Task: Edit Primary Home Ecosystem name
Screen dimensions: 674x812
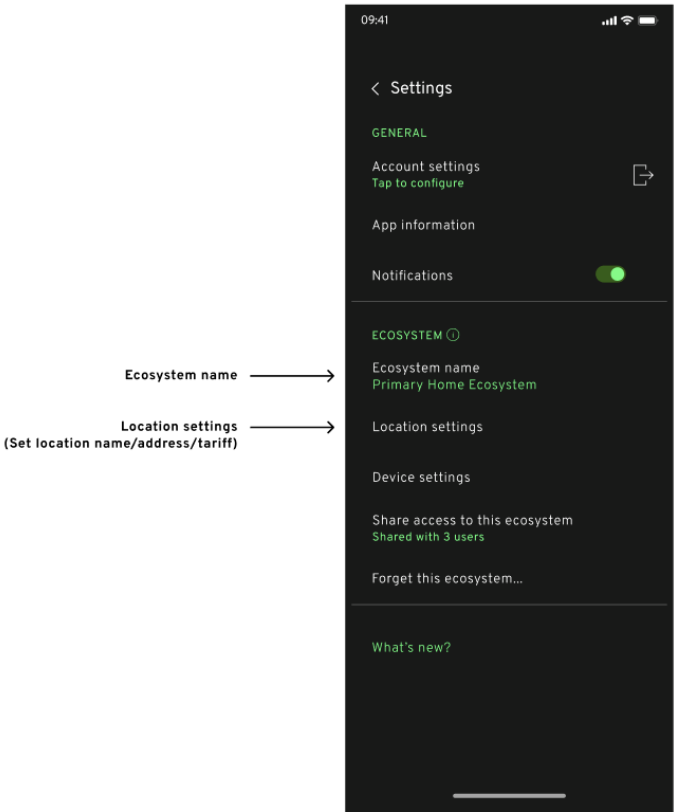Action: point(454,385)
